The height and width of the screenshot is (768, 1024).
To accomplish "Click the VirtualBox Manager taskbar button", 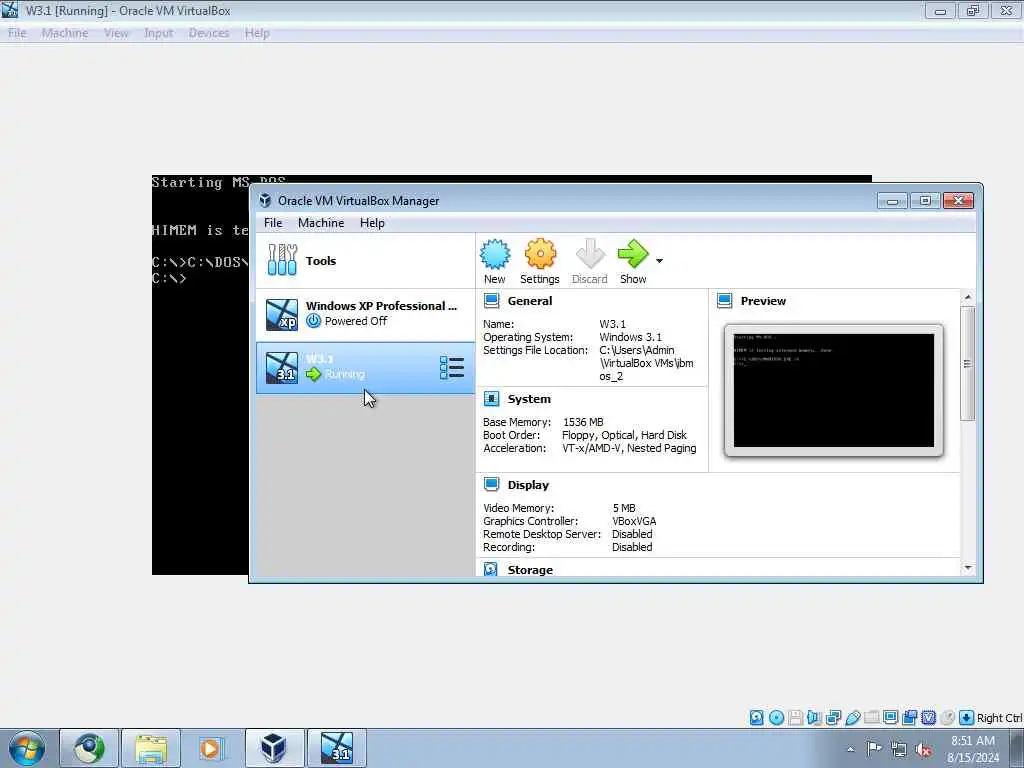I will [274, 748].
